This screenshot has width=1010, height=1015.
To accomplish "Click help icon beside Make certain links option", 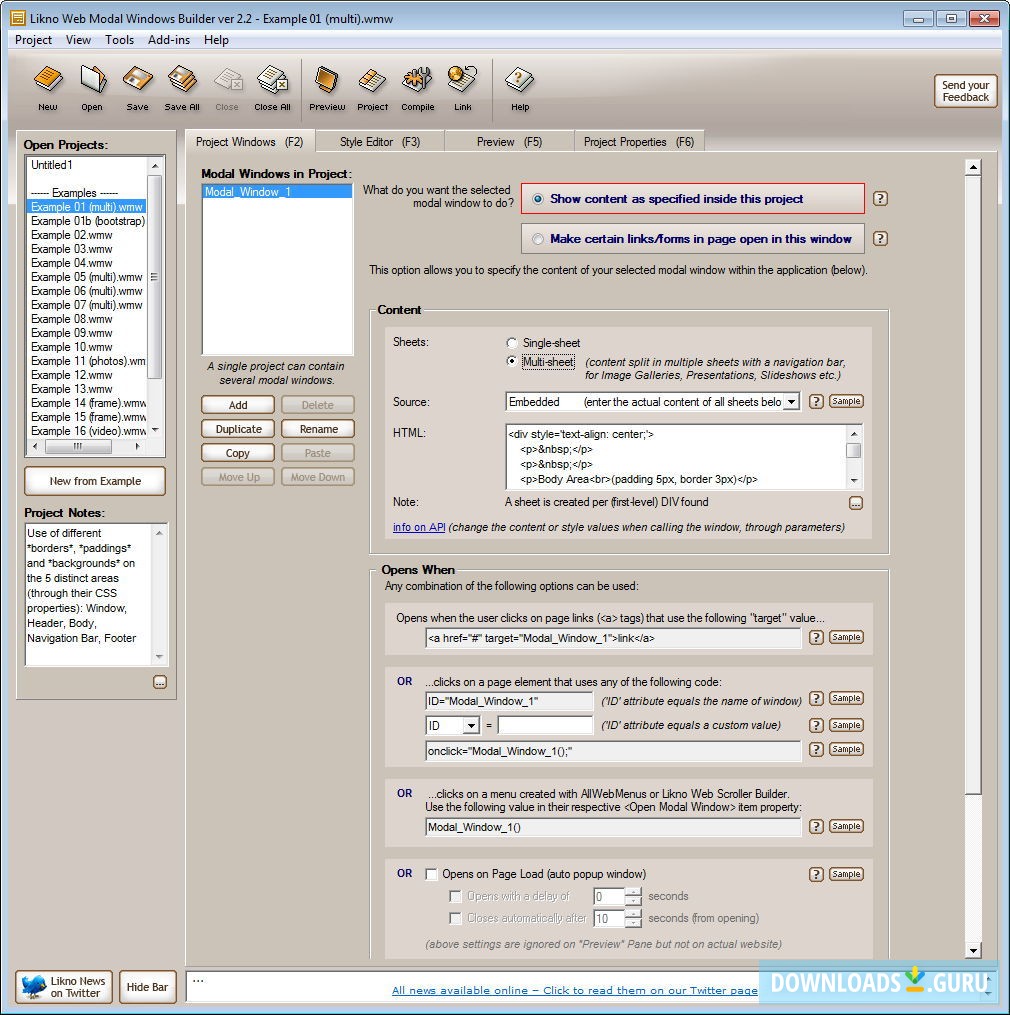I will tap(880, 238).
